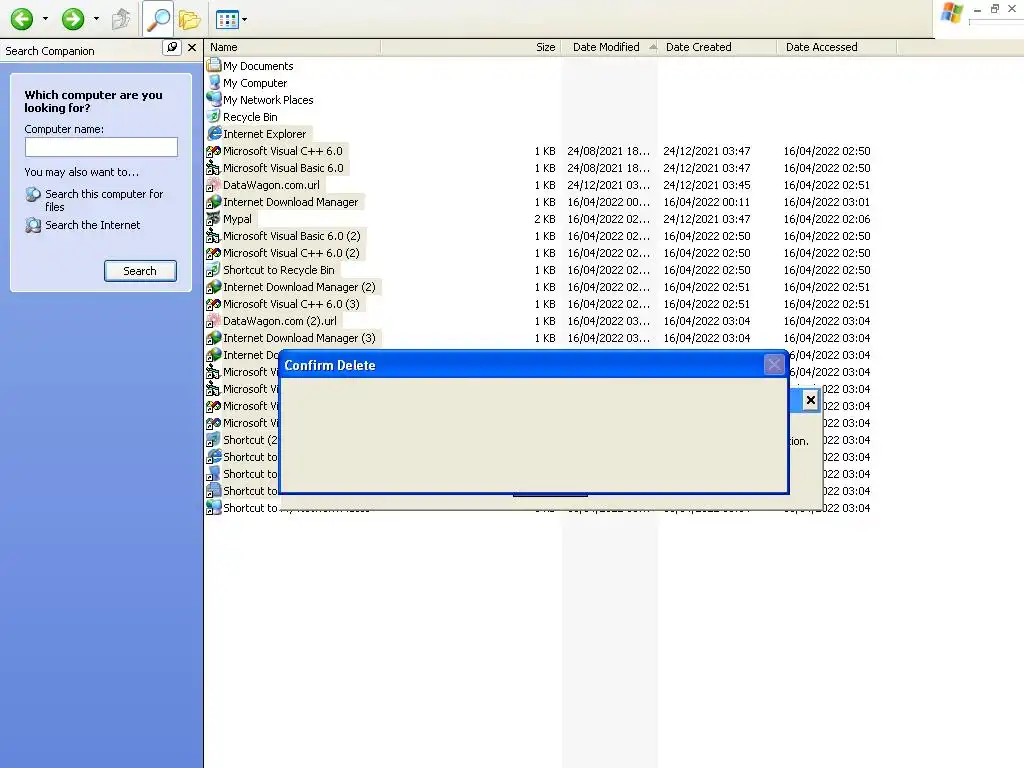Close the Search Companion pane
Screen dimensions: 1024x768
192,47
